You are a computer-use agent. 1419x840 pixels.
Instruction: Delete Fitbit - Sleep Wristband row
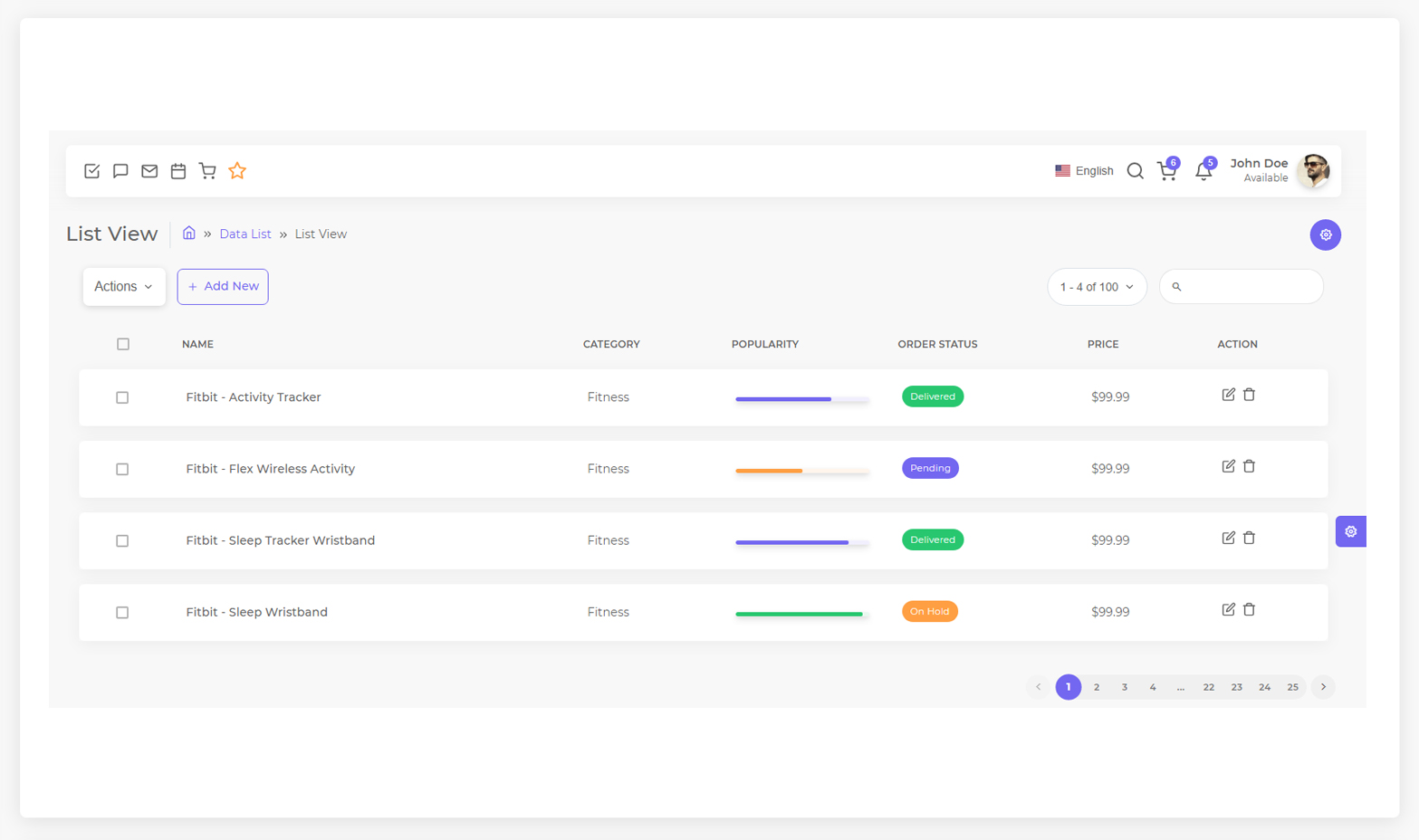1249,609
